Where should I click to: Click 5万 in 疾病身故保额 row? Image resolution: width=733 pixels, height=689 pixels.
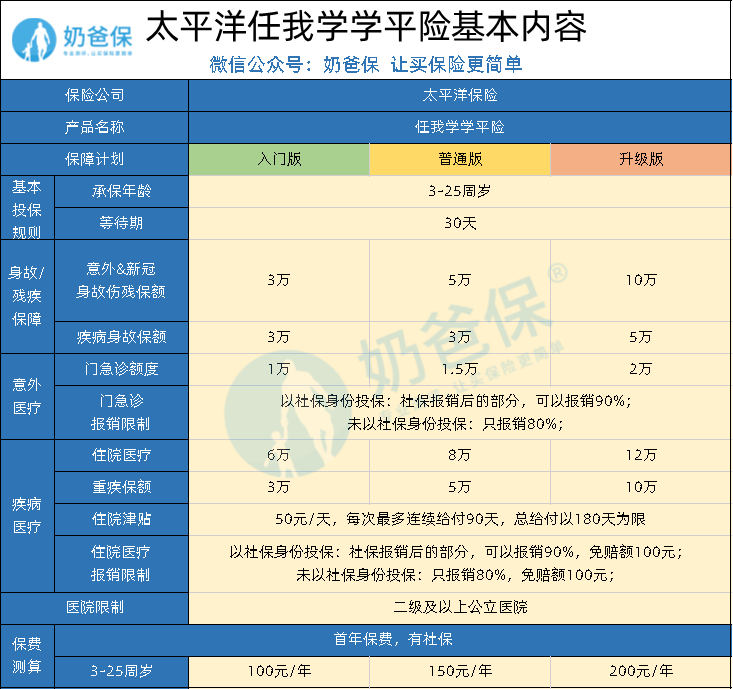pos(640,337)
